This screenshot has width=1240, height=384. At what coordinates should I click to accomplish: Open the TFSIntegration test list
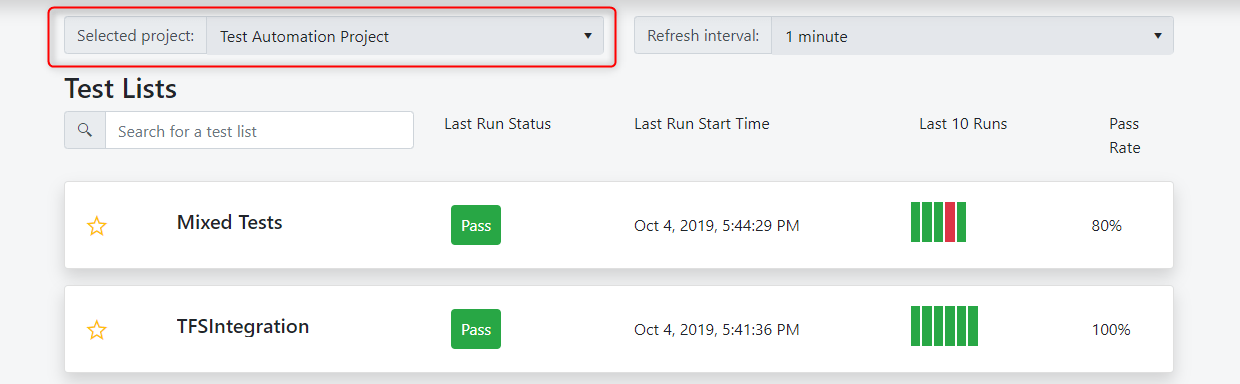243,326
